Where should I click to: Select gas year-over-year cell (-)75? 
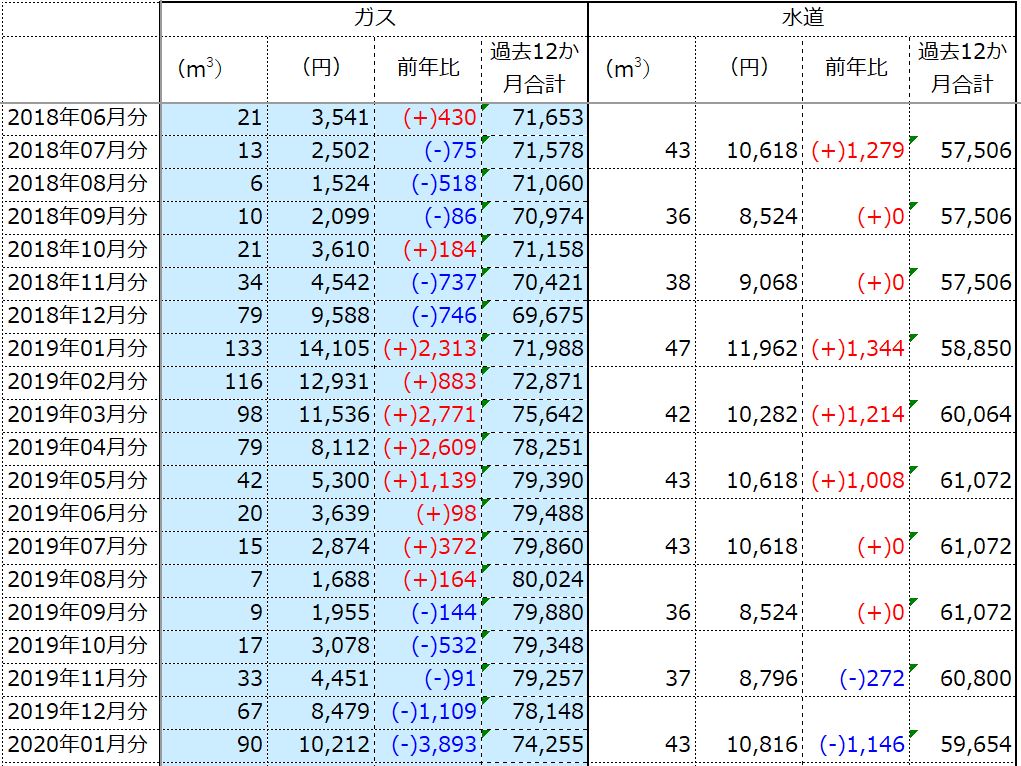428,152
